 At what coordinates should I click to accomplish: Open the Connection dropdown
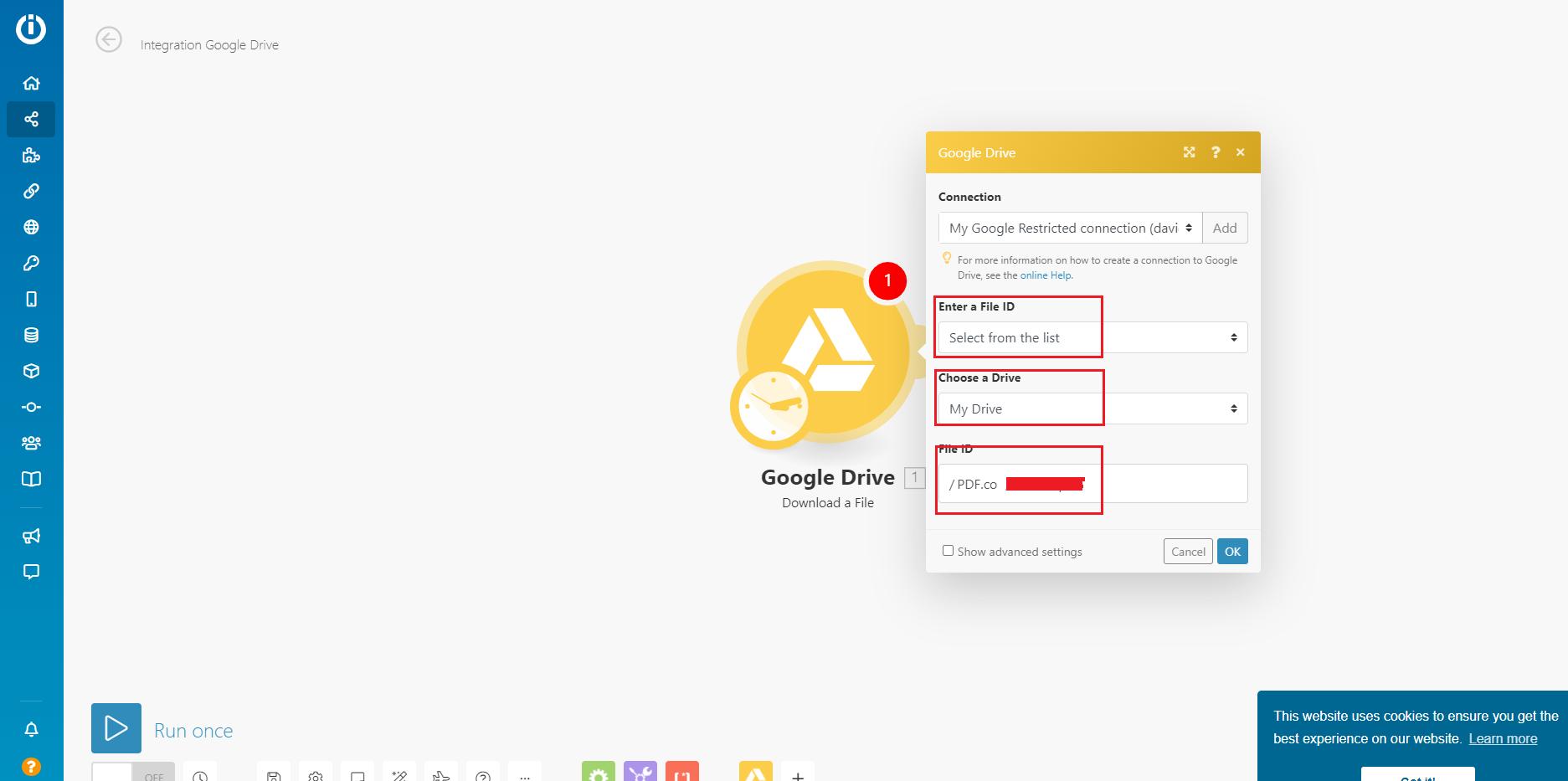click(x=1070, y=228)
